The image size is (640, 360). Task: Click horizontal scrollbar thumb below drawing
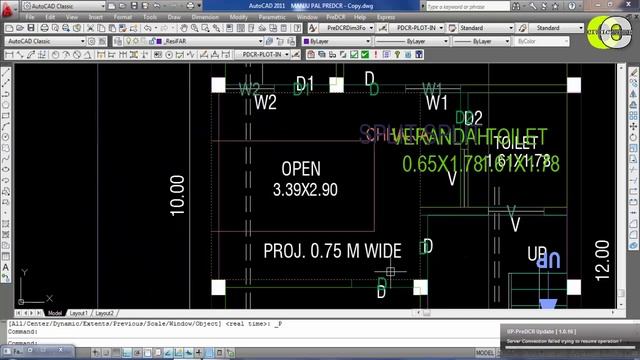pos(427,313)
